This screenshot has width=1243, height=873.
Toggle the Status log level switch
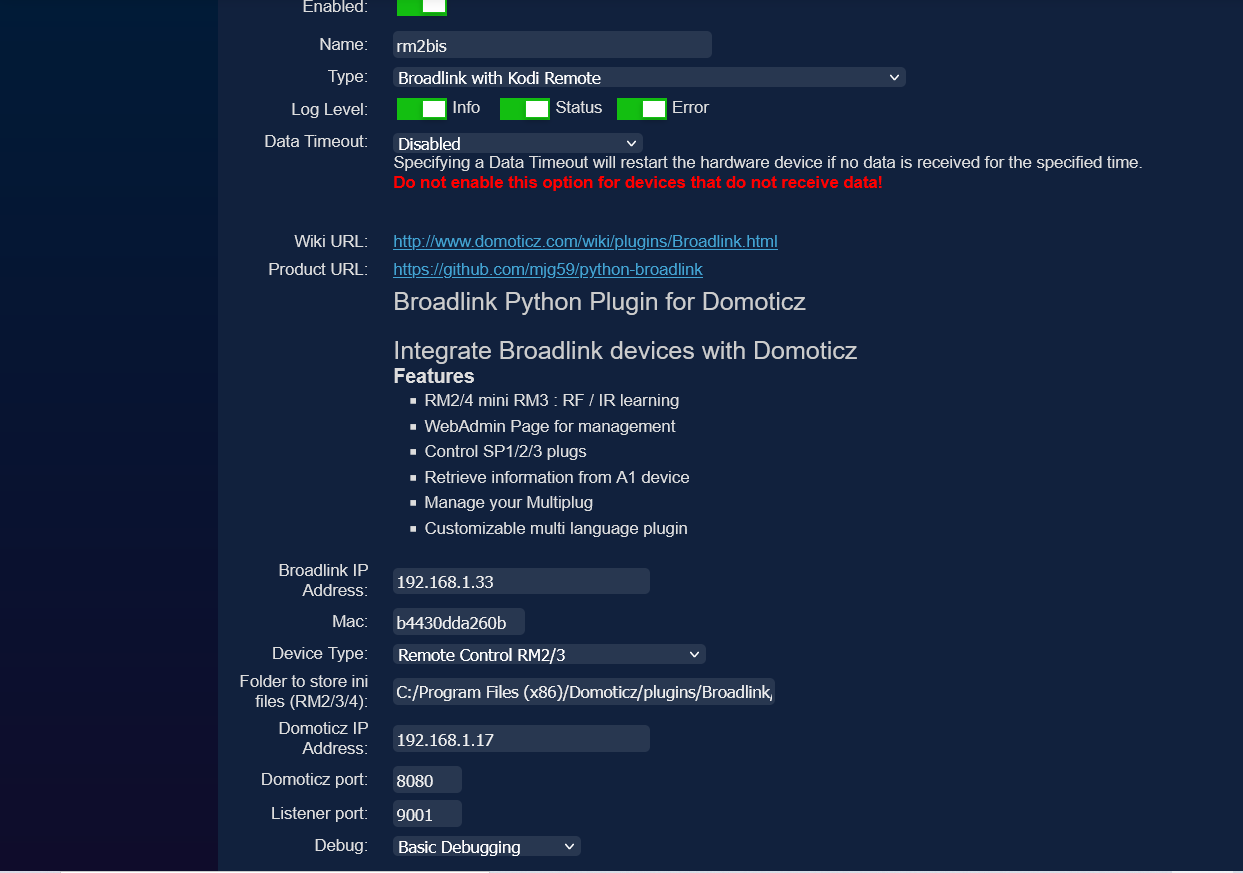[525, 108]
